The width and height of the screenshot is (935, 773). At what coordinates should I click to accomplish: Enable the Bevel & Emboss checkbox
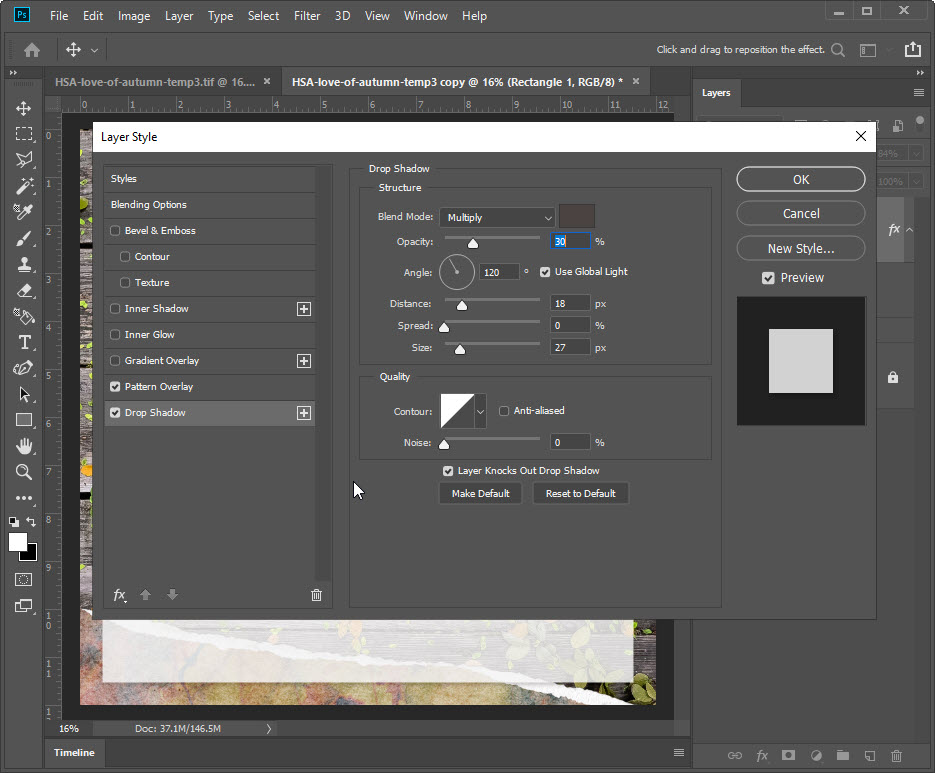[116, 231]
